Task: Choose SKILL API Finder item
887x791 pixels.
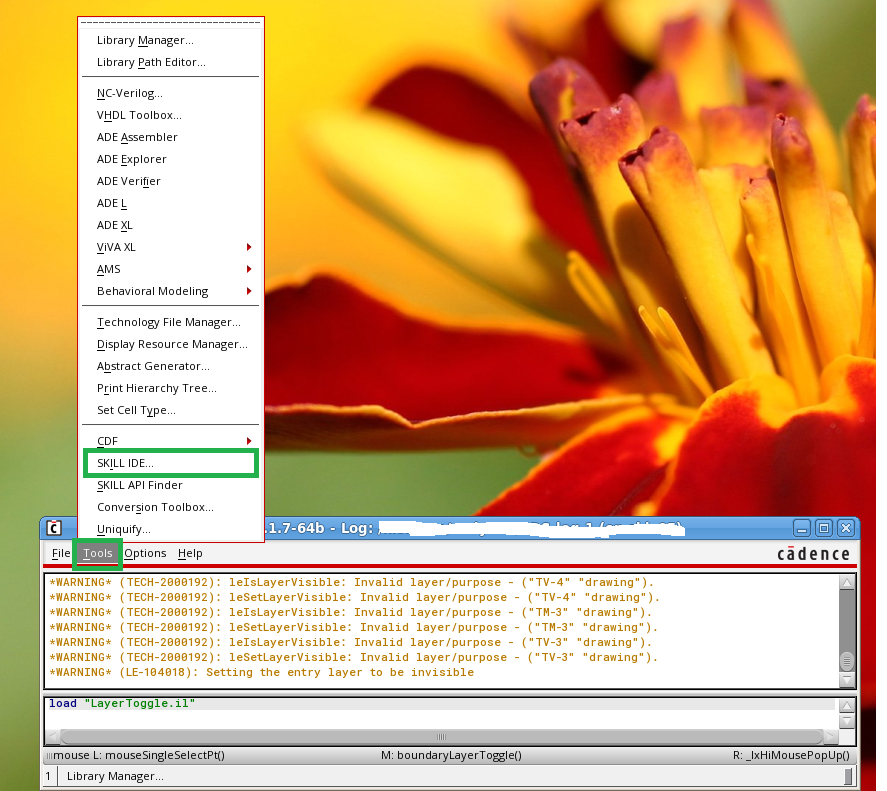Action: point(140,485)
